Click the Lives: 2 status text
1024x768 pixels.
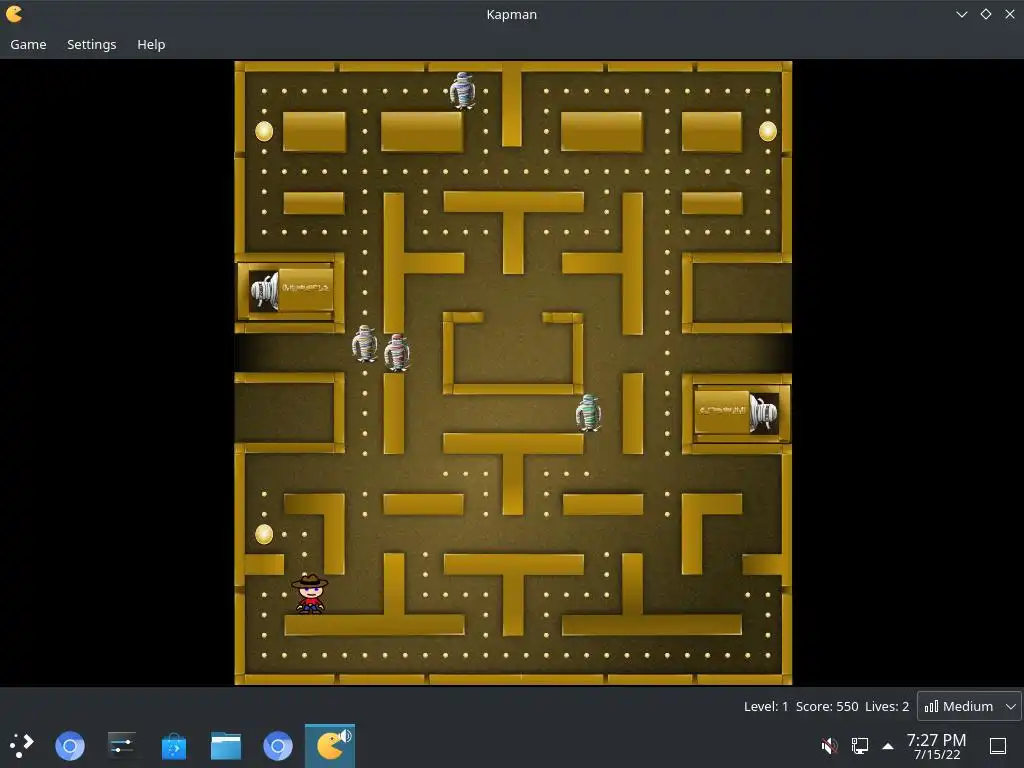(887, 706)
